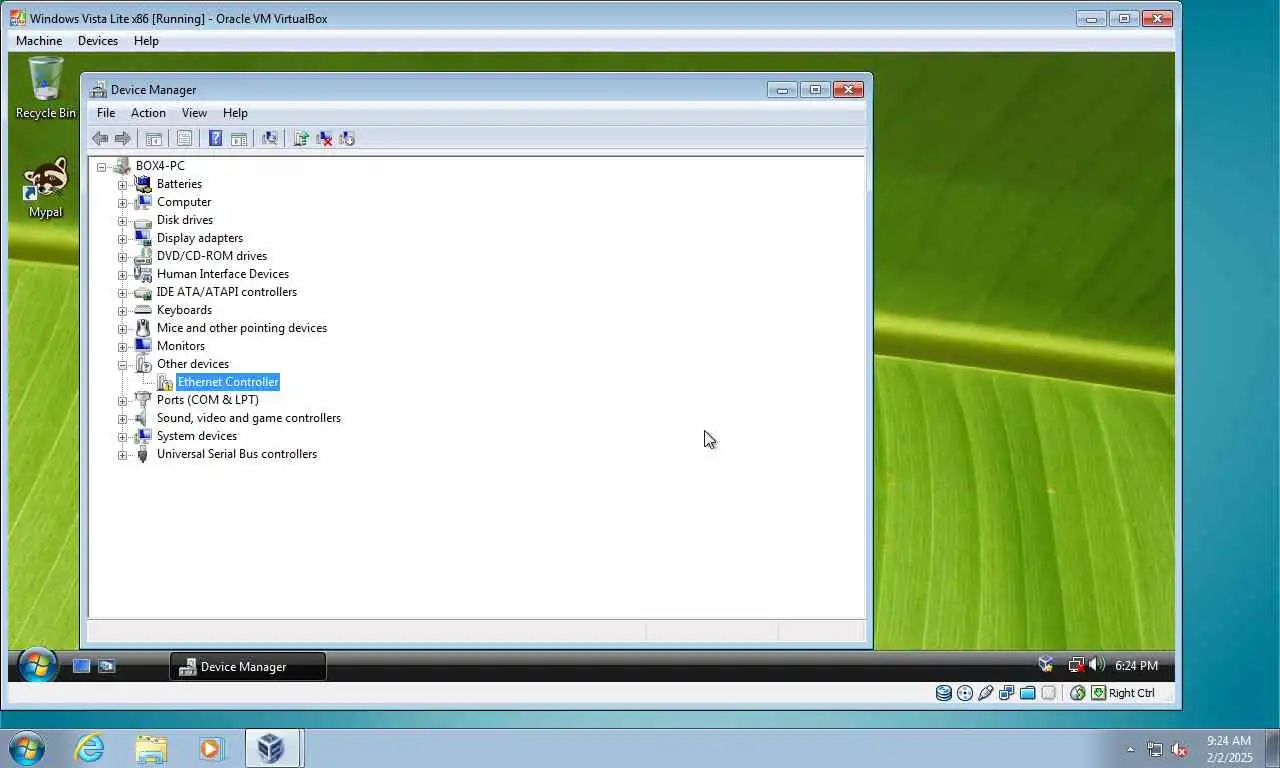Open VirtualBox Machine menu
Screen dimensions: 1280x768
[39, 41]
